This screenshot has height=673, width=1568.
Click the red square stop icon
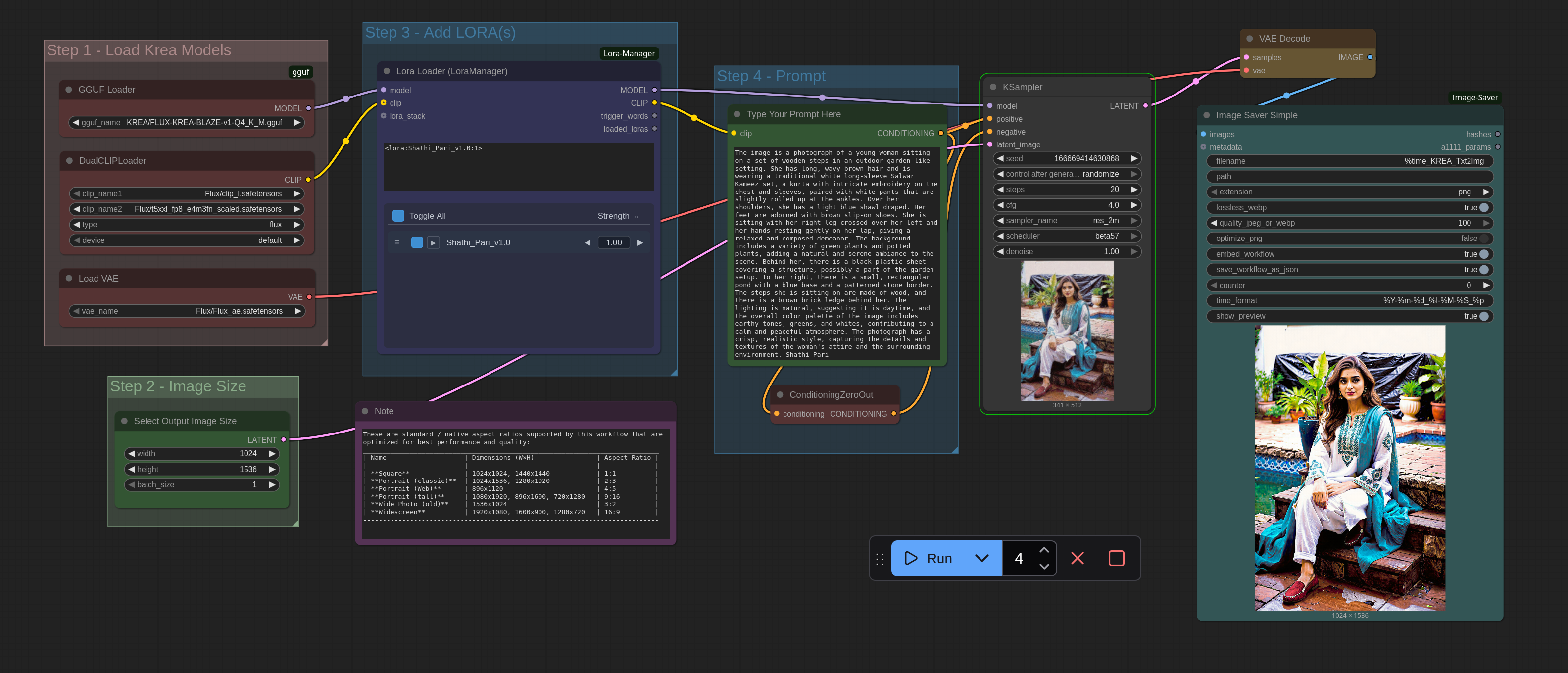[1116, 558]
